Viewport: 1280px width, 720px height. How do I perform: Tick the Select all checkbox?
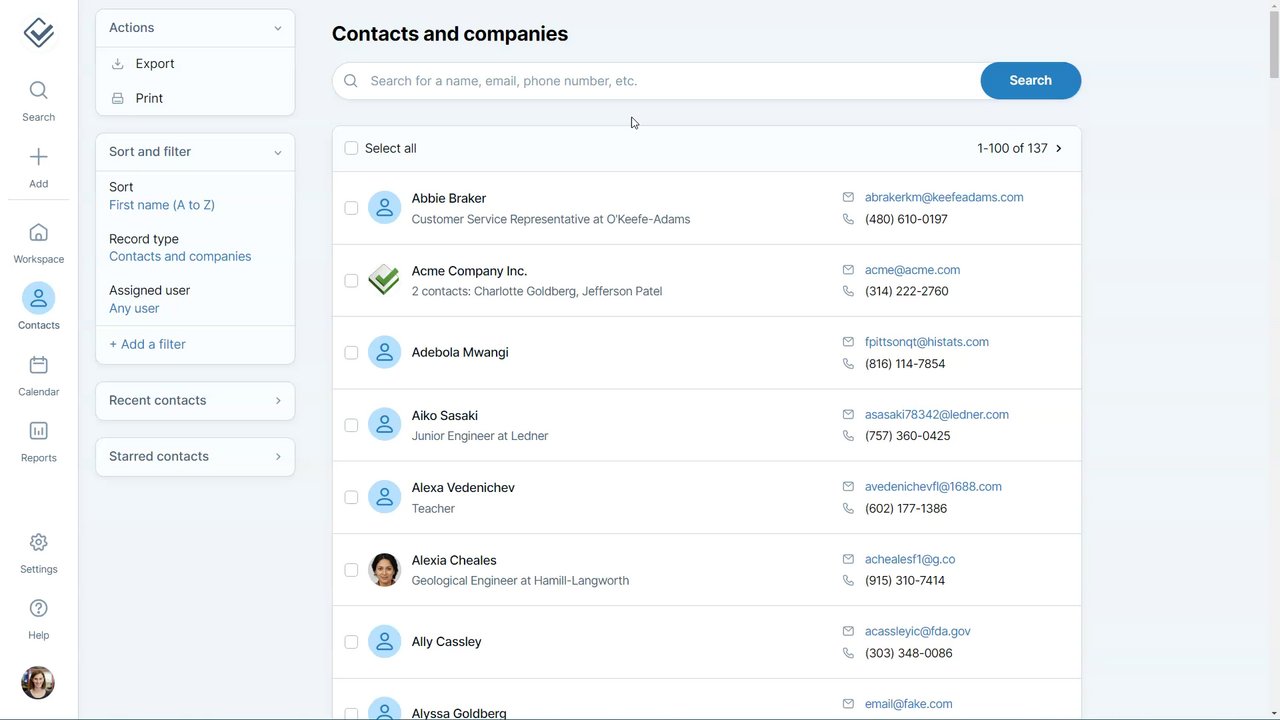click(351, 148)
